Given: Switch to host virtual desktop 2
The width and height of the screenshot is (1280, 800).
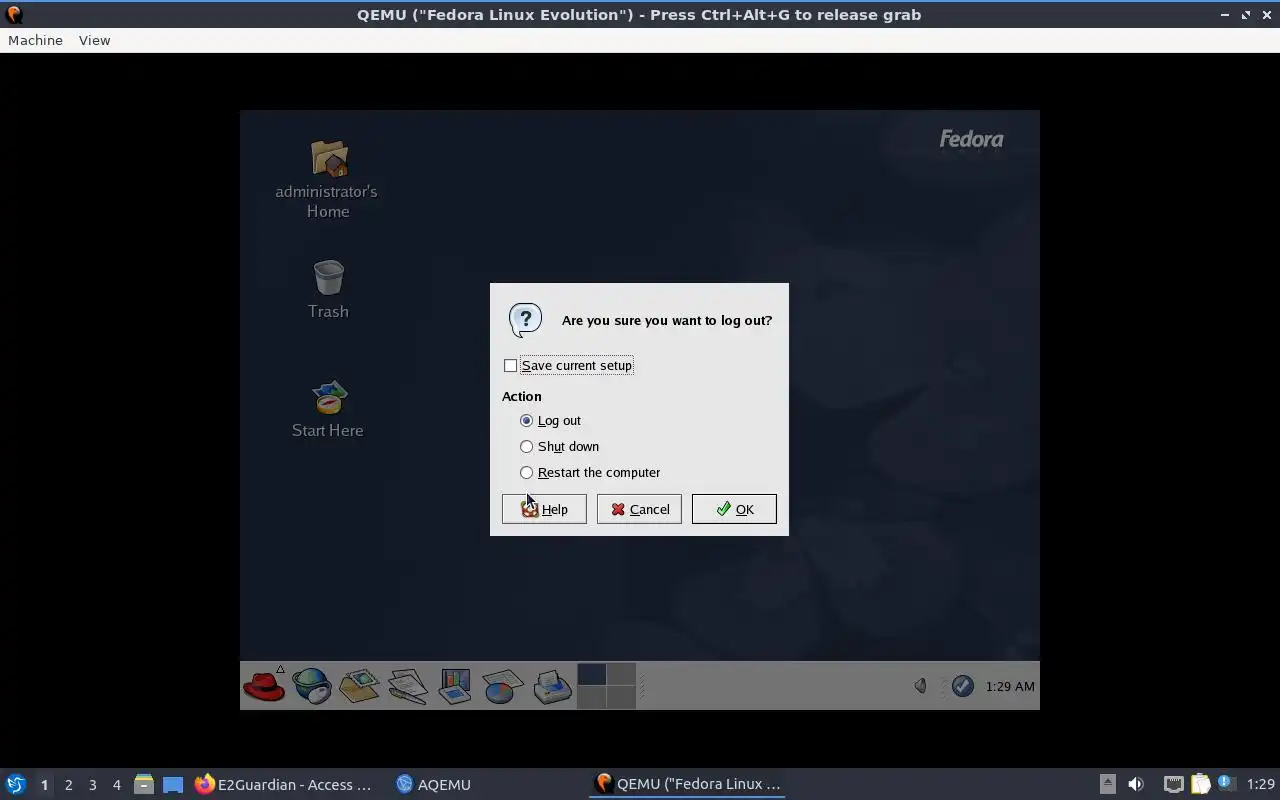Looking at the screenshot, I should [x=68, y=785].
